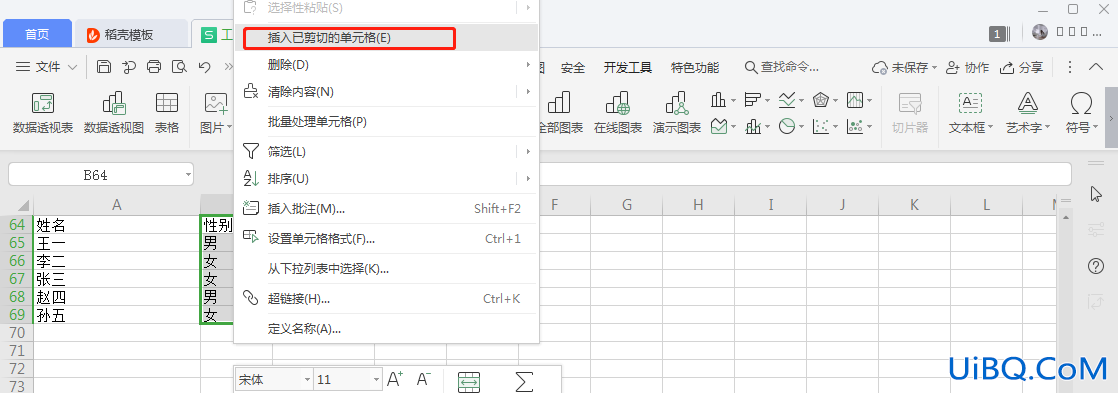Choose 从下拉列表中选择(K) menu entry
This screenshot has height=393, width=1118.
386,268
